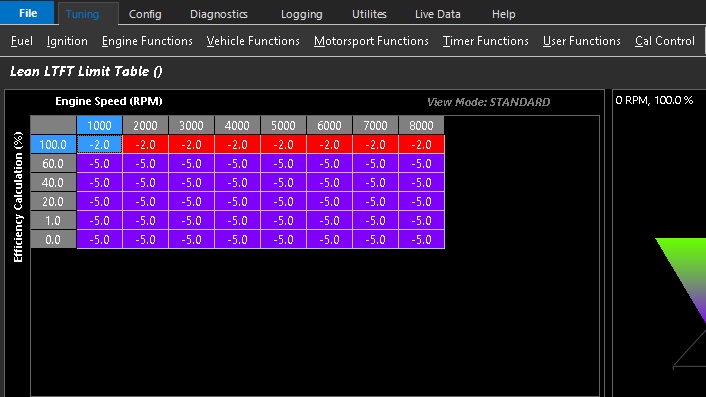
Task: Select the cell at 40.0% and 8000 RPM
Action: (x=421, y=182)
